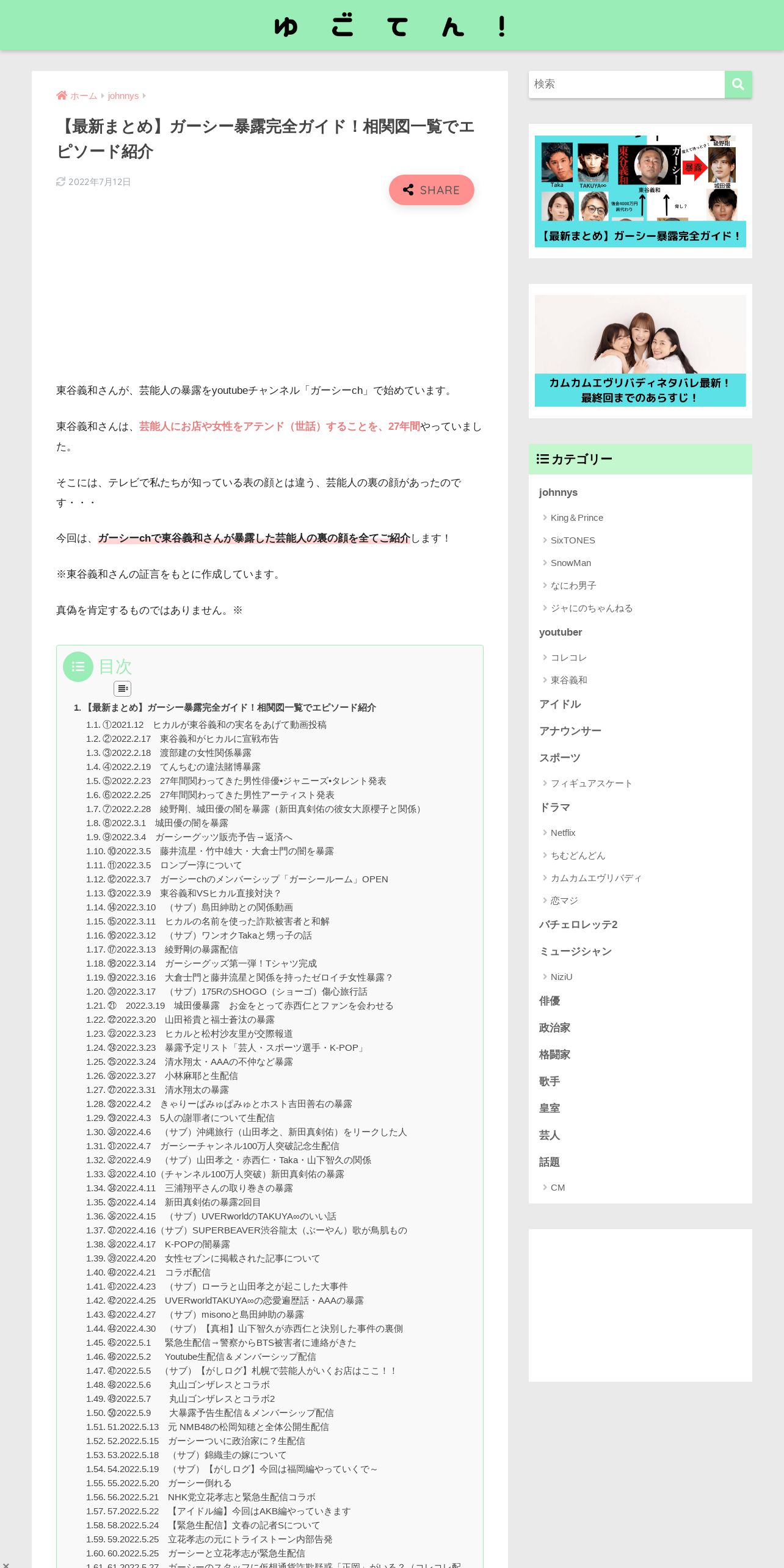Viewport: 784px width, 1568px height.
Task: Select NiziU category
Action: 562,977
